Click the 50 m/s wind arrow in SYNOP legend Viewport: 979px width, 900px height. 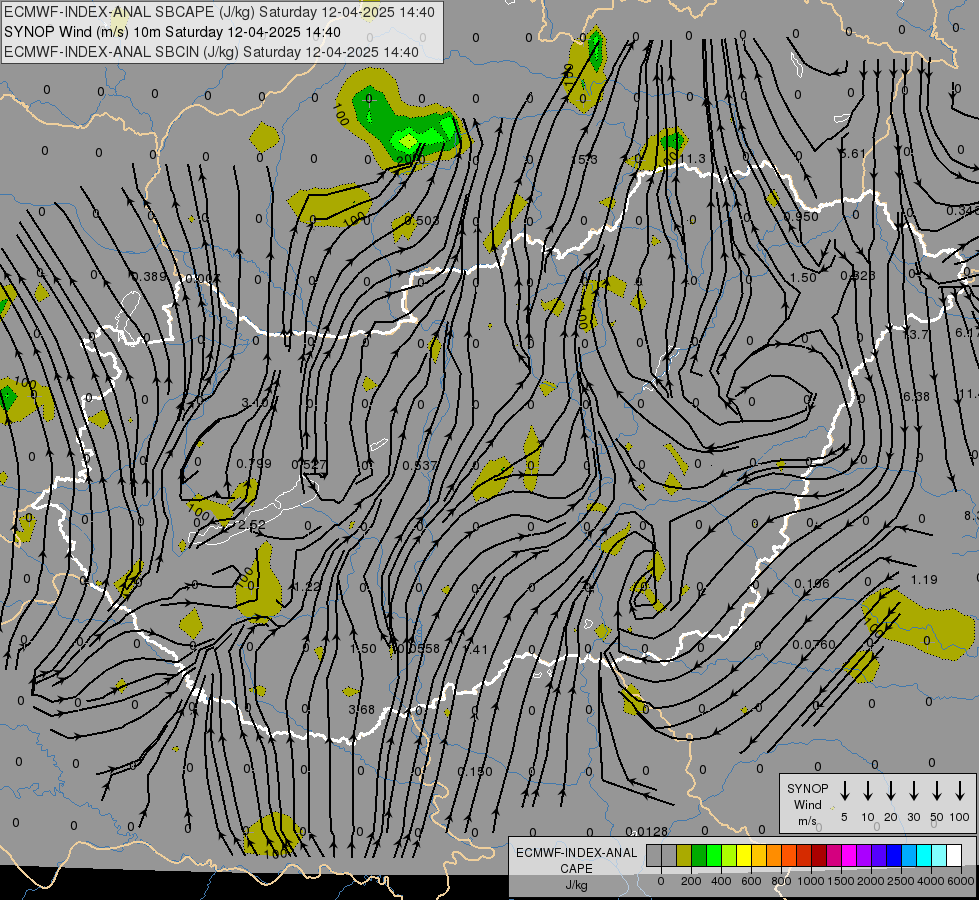(x=937, y=791)
